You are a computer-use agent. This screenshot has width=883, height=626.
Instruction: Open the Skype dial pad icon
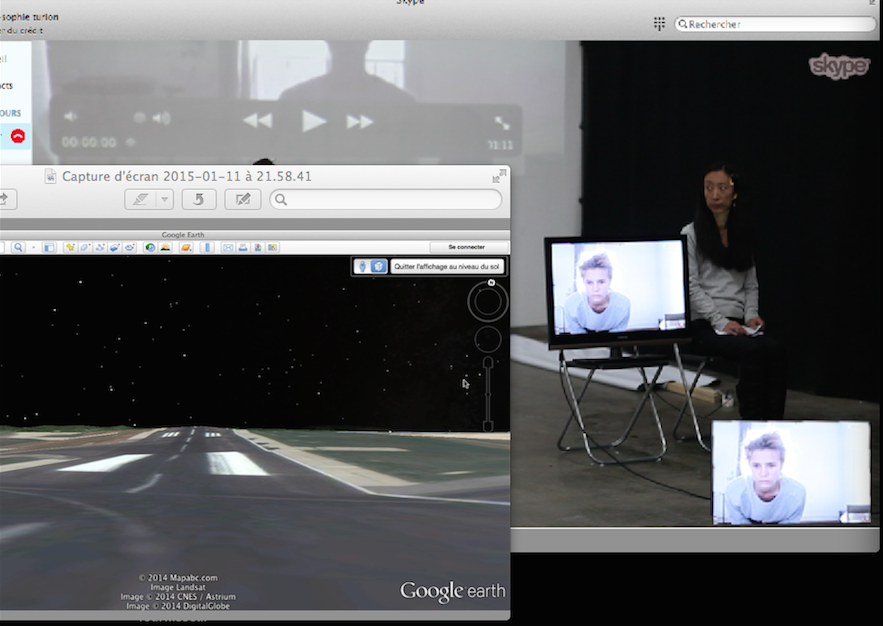tap(659, 24)
